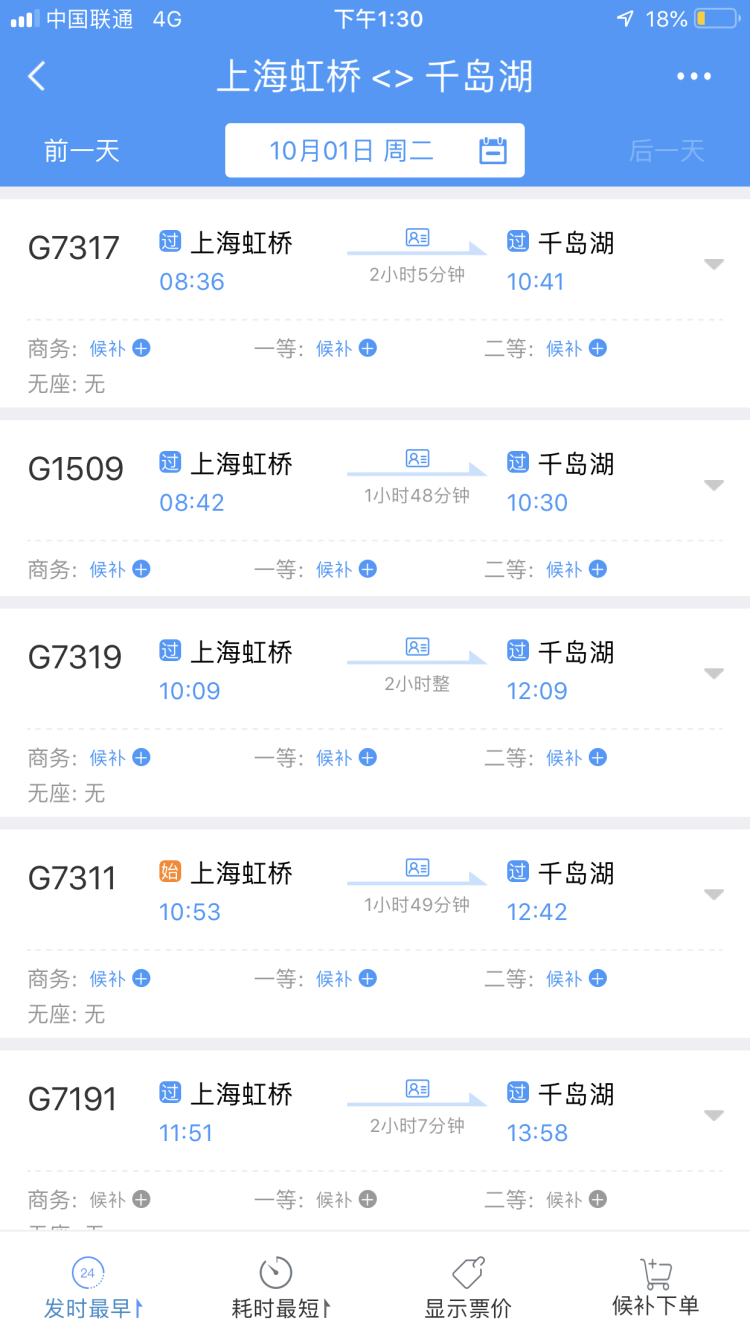Tap 候补 link for G7319 商务 seat

pos(108,758)
